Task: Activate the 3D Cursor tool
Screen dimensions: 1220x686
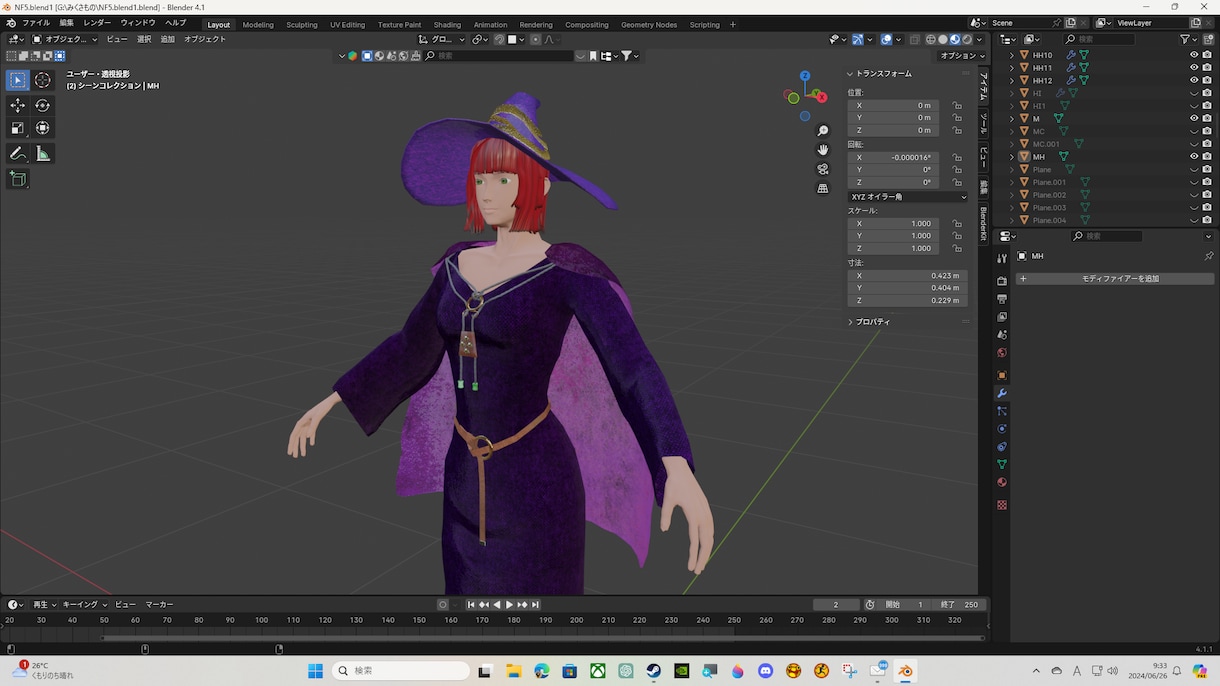Action: pos(43,80)
